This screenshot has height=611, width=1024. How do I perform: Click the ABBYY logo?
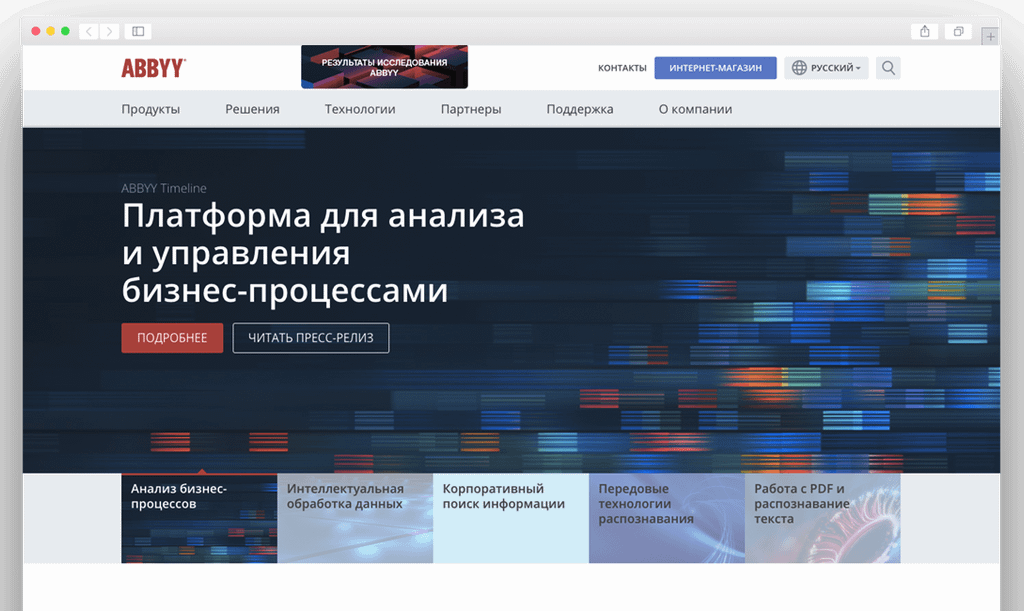tap(153, 68)
